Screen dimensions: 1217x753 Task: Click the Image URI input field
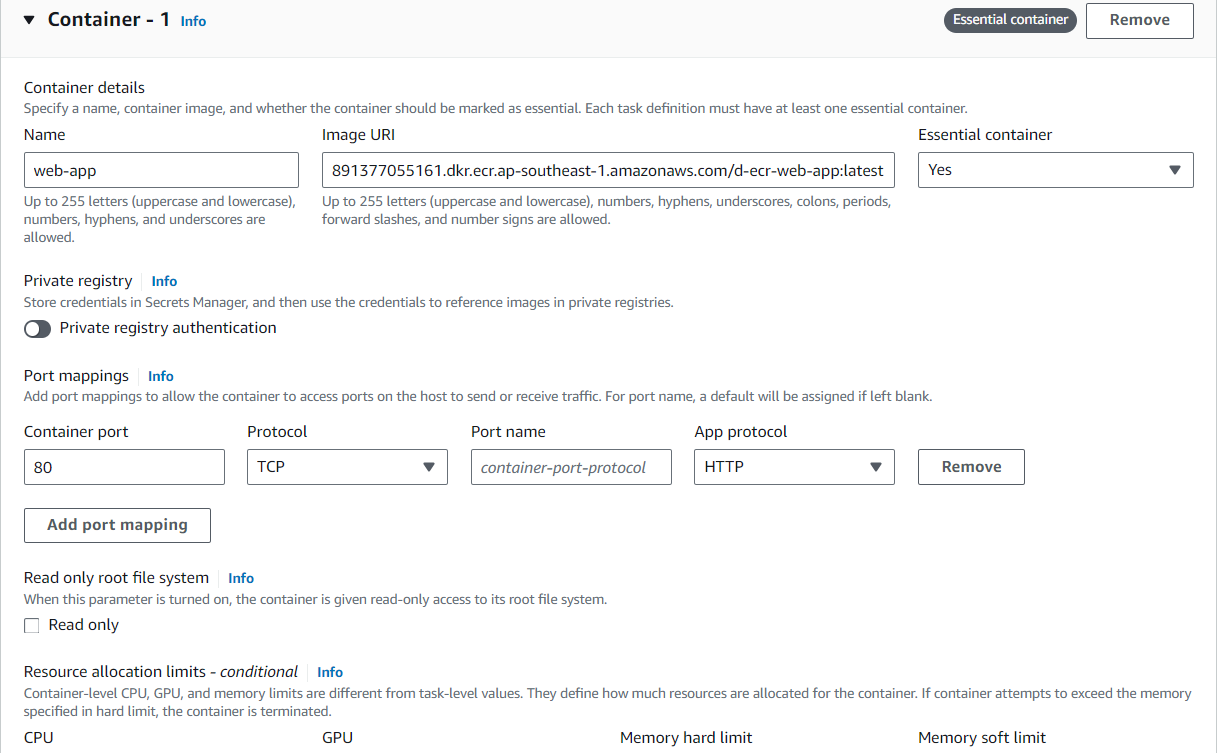click(x=608, y=170)
